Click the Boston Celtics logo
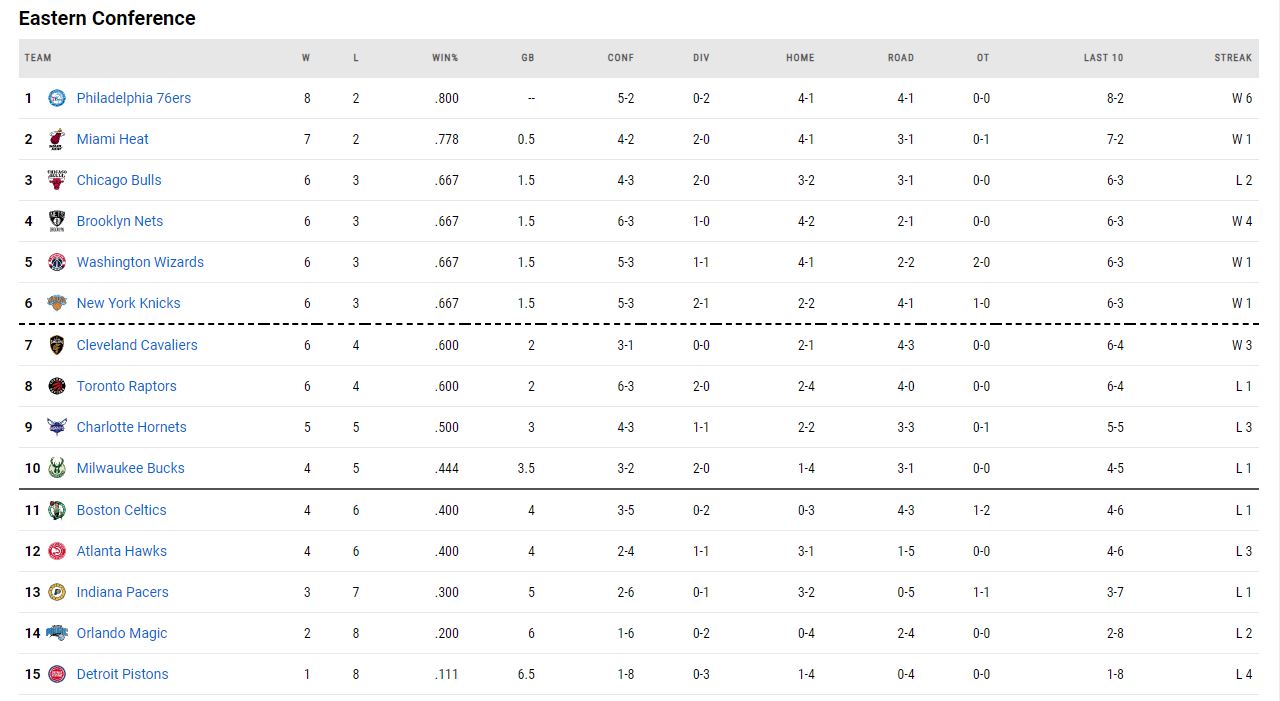 57,510
